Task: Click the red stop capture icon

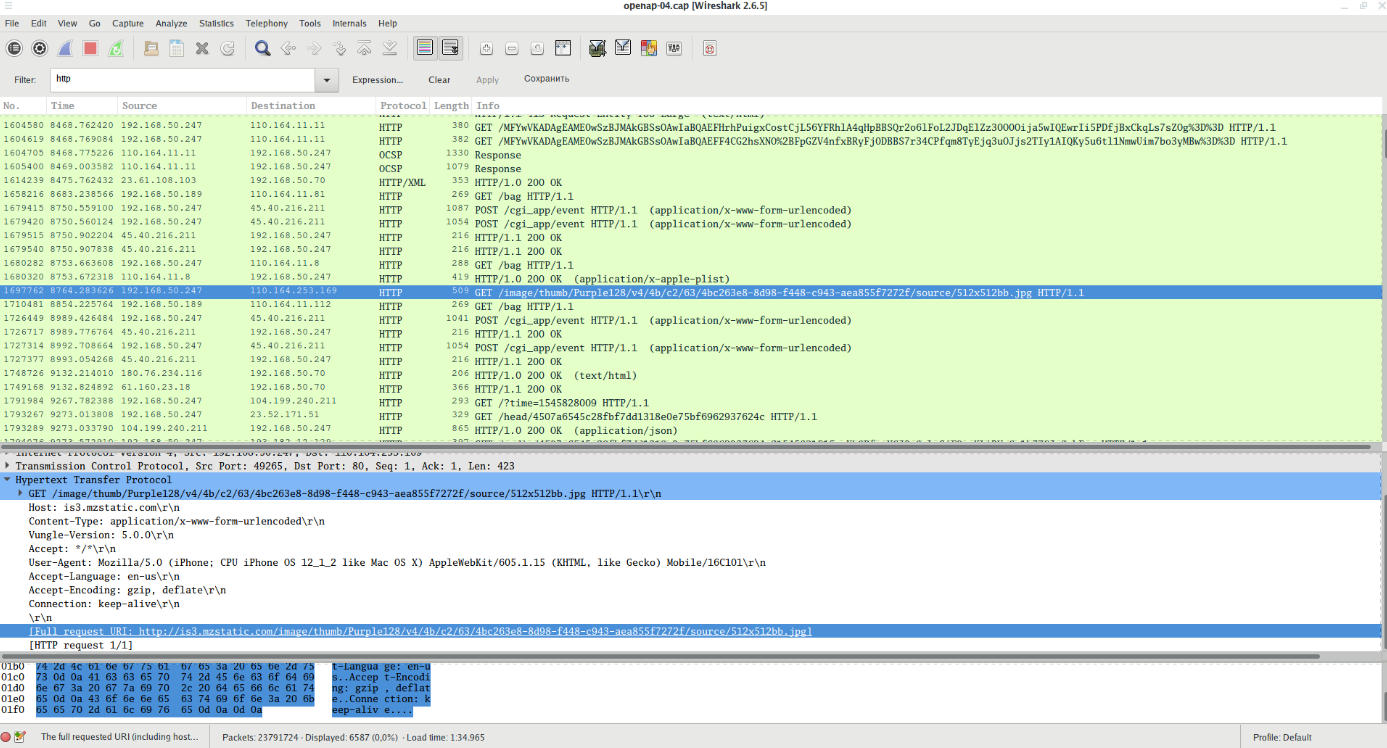Action: [90, 48]
